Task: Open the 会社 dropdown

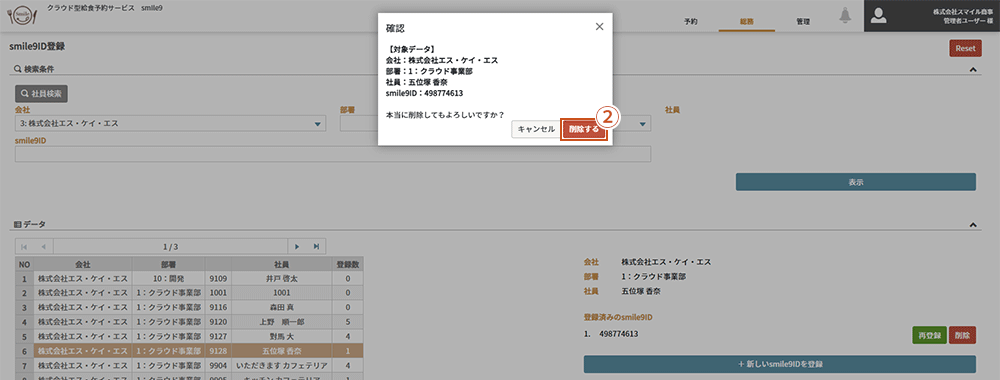Action: pyautogui.click(x=170, y=124)
